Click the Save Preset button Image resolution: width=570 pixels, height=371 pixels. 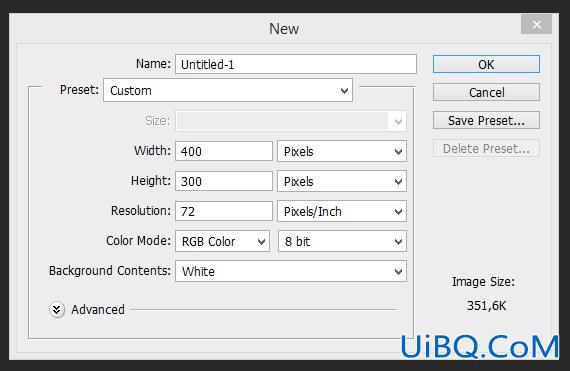click(486, 120)
